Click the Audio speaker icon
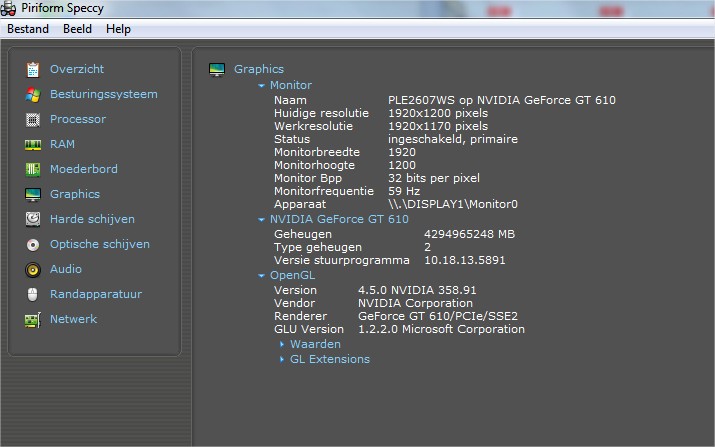Image resolution: width=715 pixels, height=447 pixels. [33, 270]
